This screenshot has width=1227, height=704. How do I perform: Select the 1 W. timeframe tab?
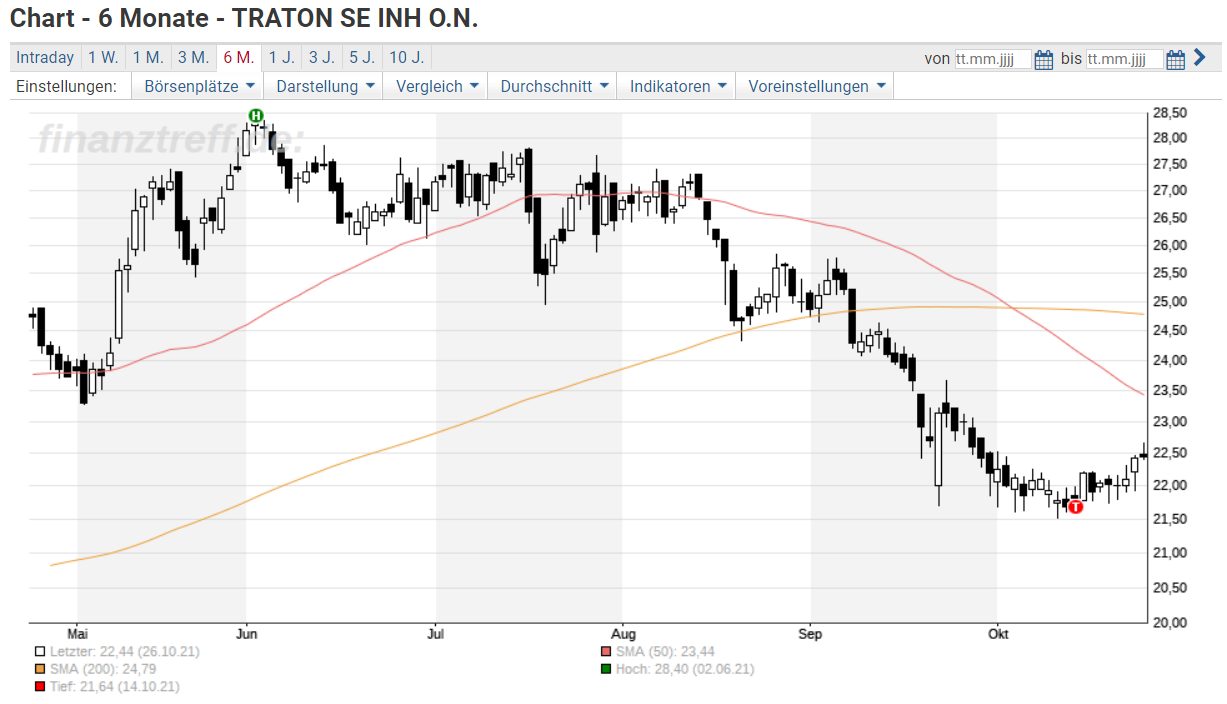pos(102,57)
